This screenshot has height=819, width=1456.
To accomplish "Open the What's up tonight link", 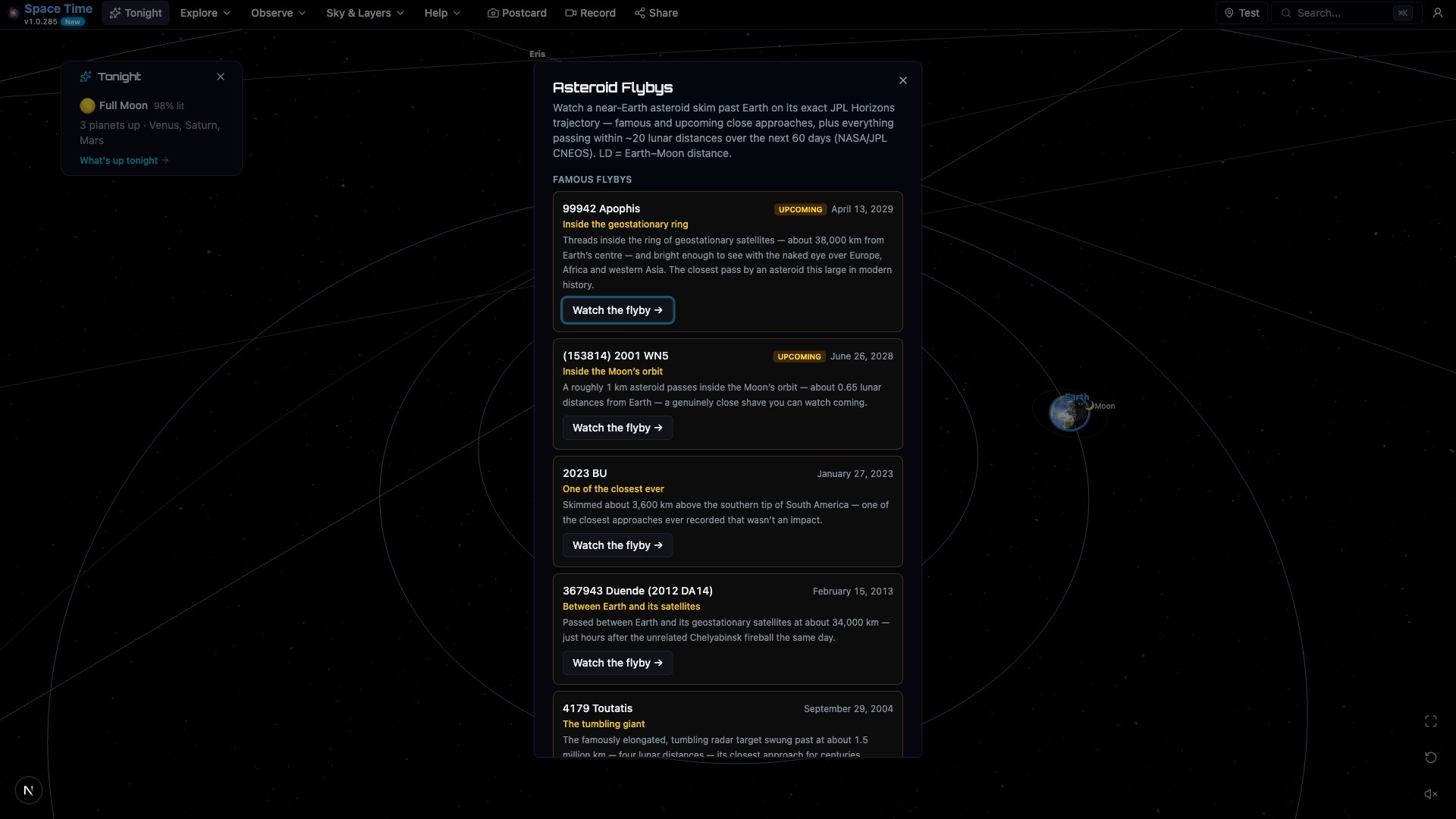I will click(124, 161).
